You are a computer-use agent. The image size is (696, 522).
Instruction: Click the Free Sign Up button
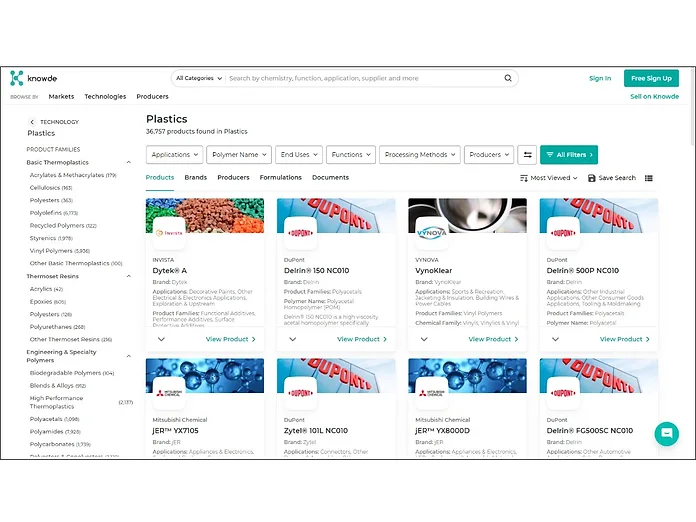pyautogui.click(x=651, y=78)
